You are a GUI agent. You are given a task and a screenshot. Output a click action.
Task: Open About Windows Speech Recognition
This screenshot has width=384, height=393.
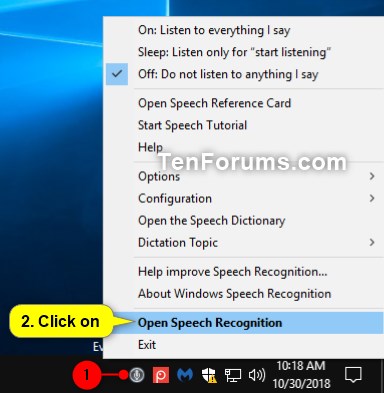point(243,294)
